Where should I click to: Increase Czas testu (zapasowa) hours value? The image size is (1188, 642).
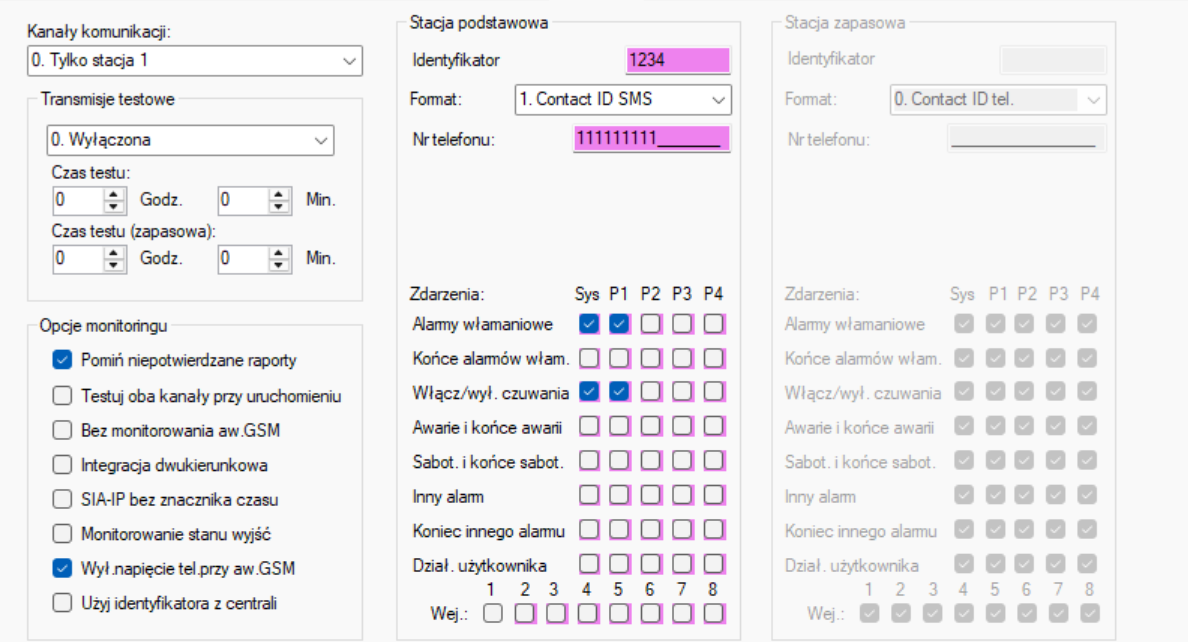point(114,252)
